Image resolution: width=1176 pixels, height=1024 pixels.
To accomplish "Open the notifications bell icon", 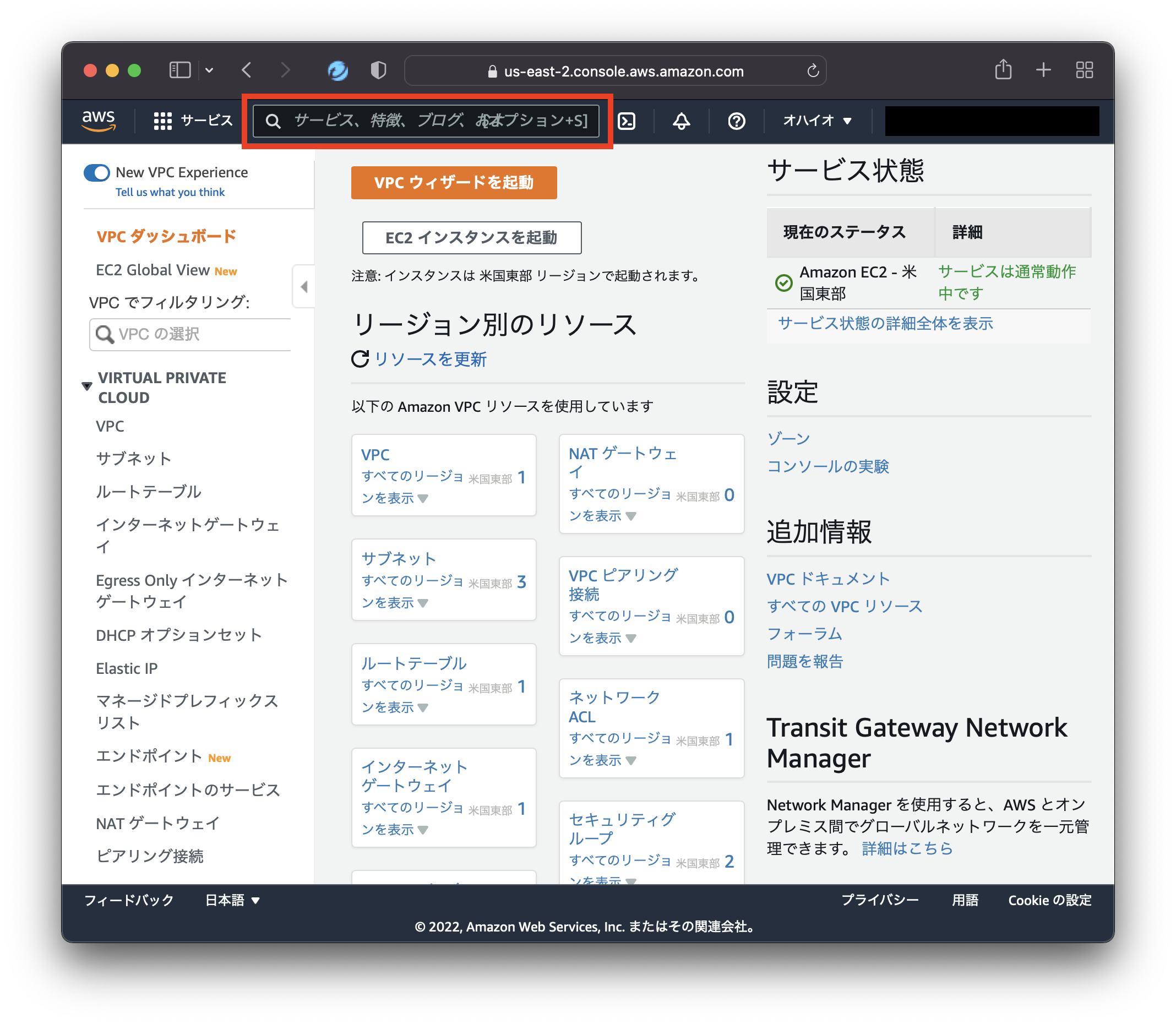I will pos(681,121).
